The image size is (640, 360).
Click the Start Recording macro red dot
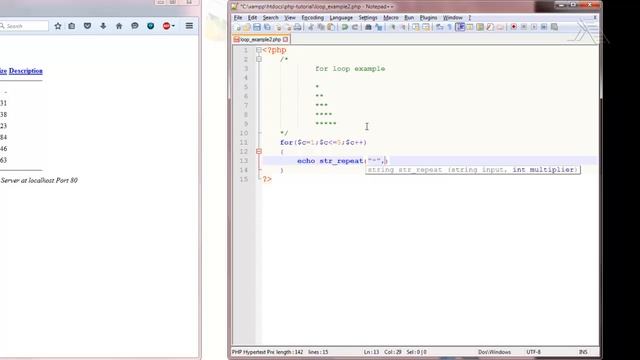tap(513, 27)
